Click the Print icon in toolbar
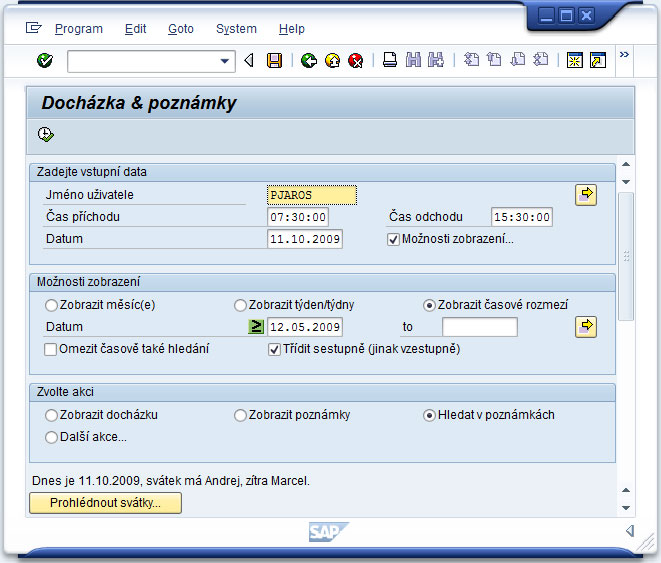This screenshot has width=661, height=563. (390, 61)
